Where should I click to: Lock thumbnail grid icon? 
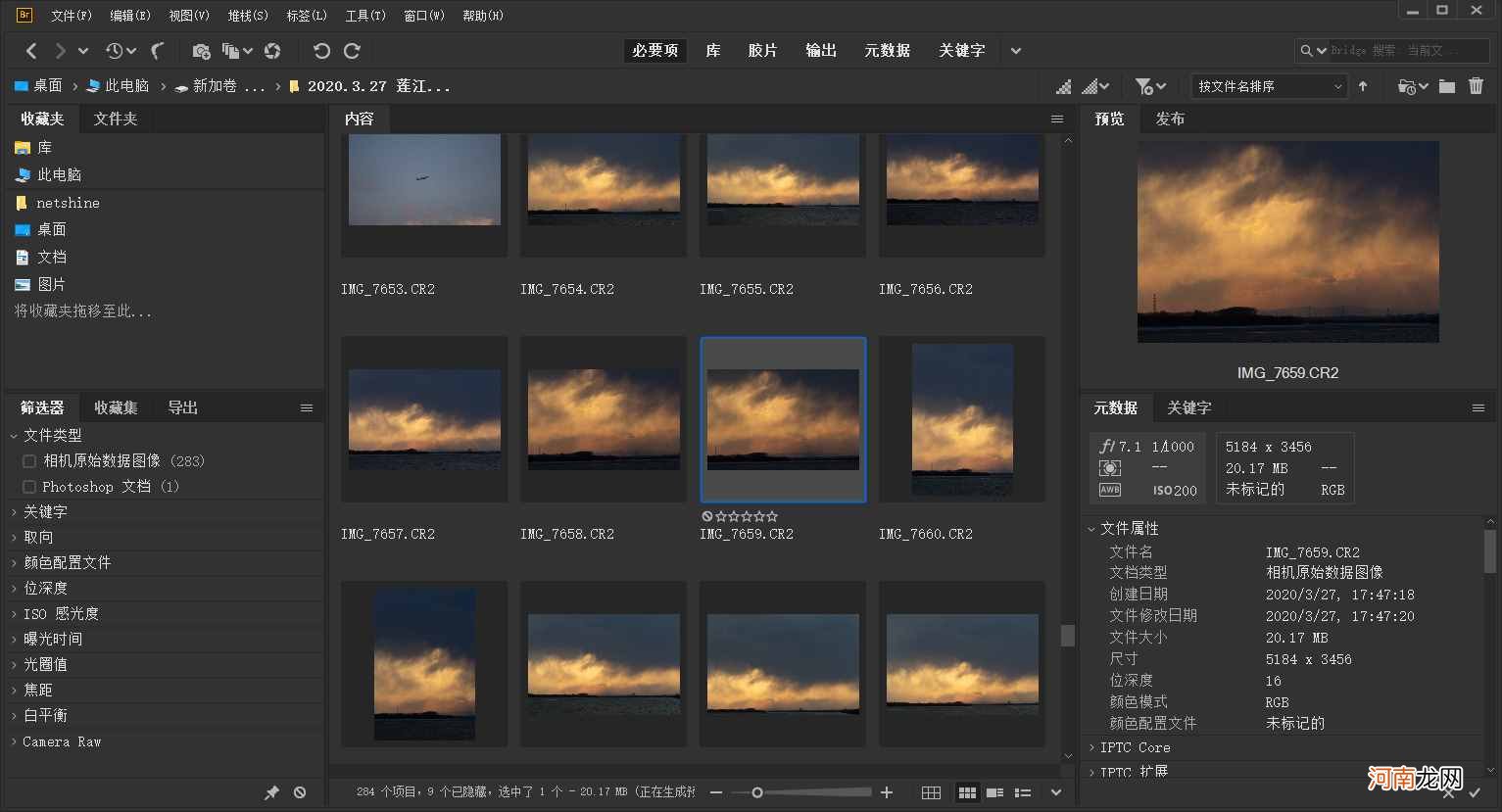click(932, 792)
